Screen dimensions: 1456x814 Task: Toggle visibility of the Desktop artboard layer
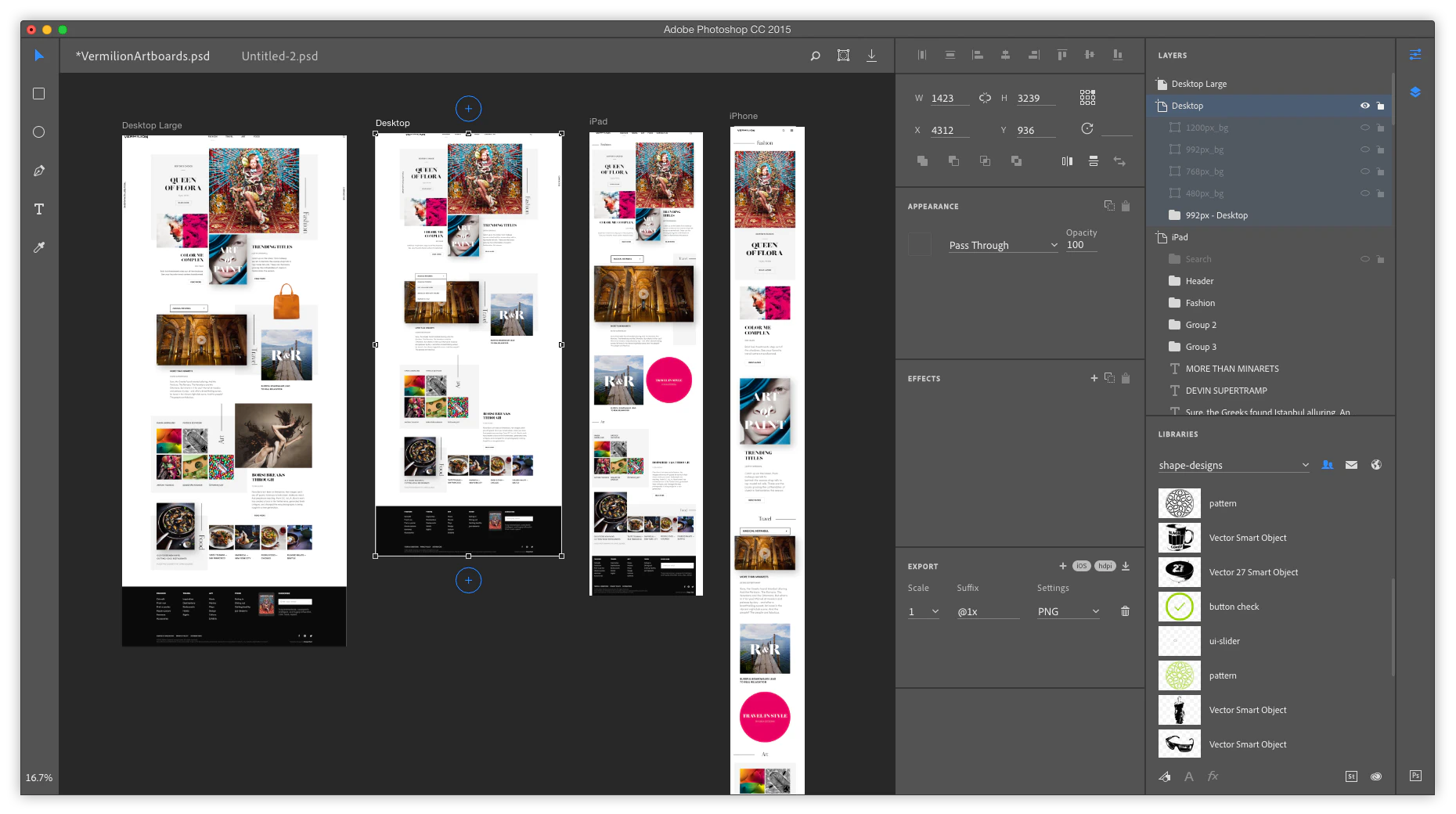coord(1364,105)
